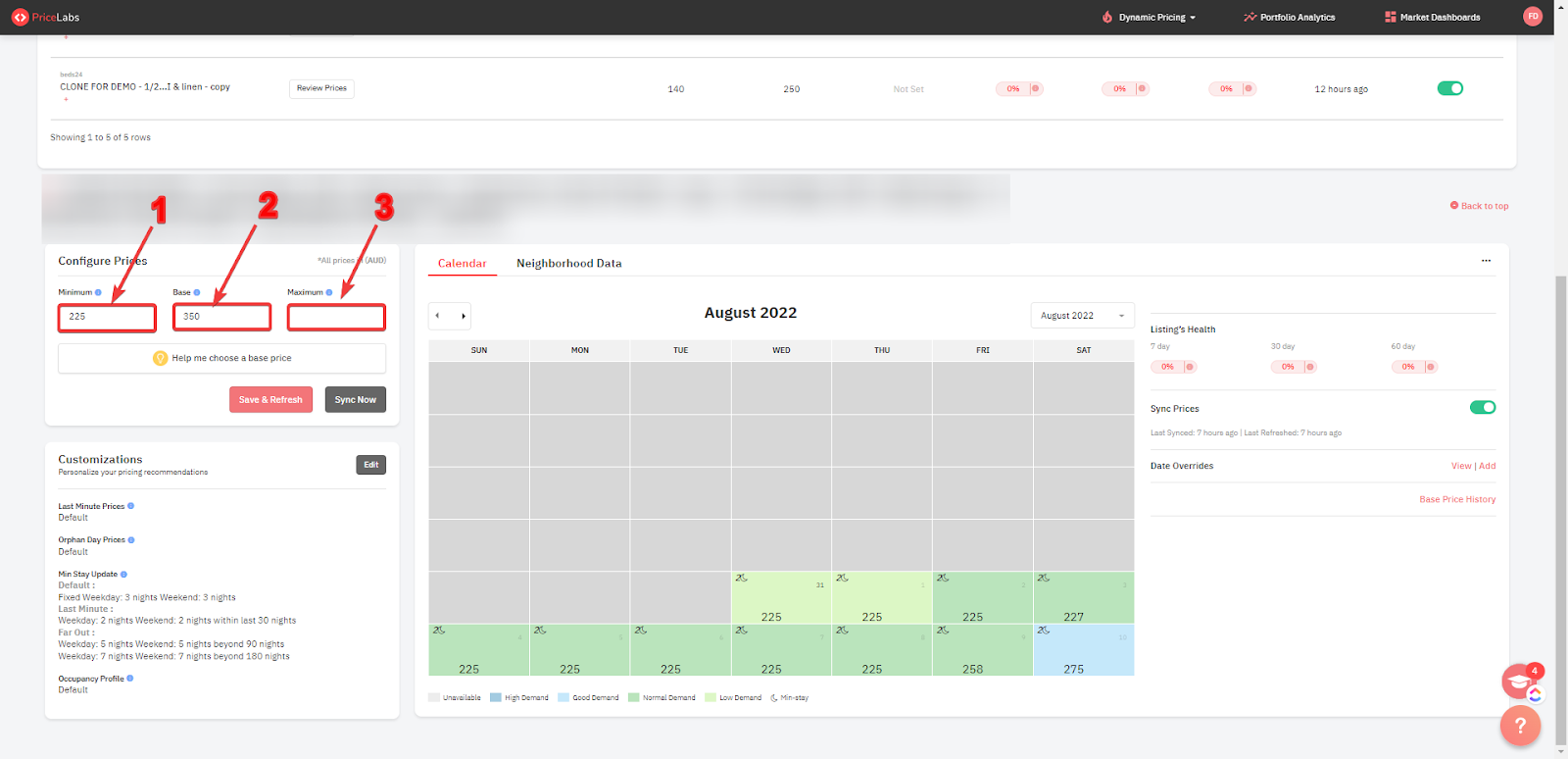Click the info icon beside Min Stay Update
Screen dimensions: 1568x759
(123, 574)
